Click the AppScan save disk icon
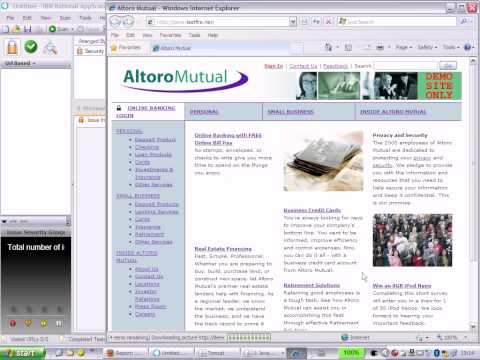The width and height of the screenshot is (480, 360). (x=27, y=29)
